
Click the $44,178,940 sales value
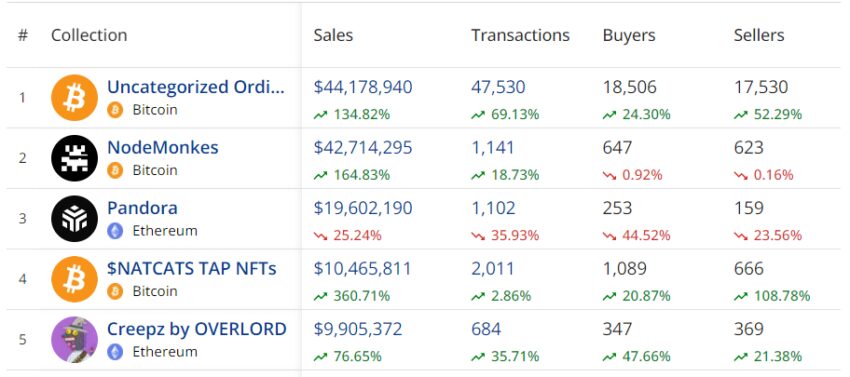363,87
